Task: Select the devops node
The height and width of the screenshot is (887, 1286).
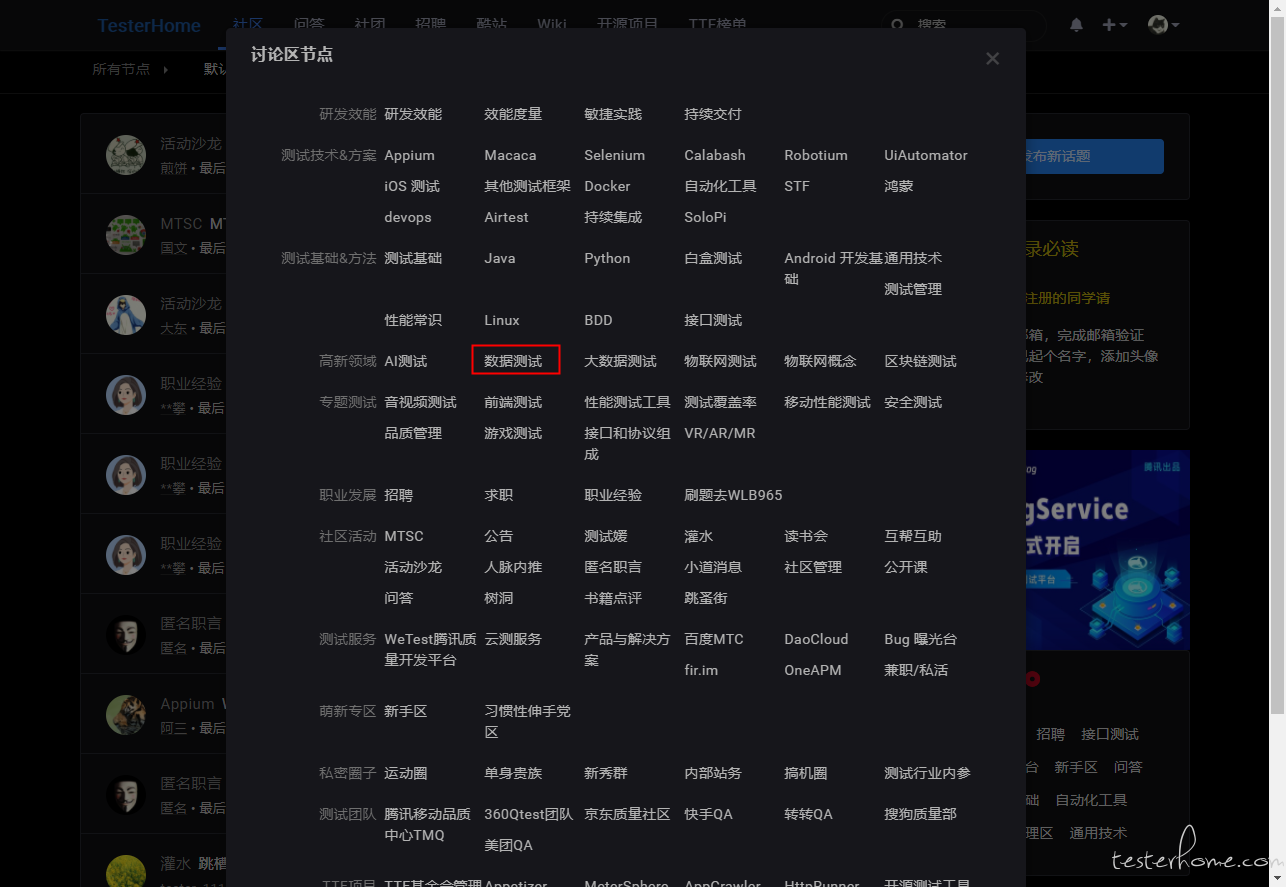Action: coord(408,217)
